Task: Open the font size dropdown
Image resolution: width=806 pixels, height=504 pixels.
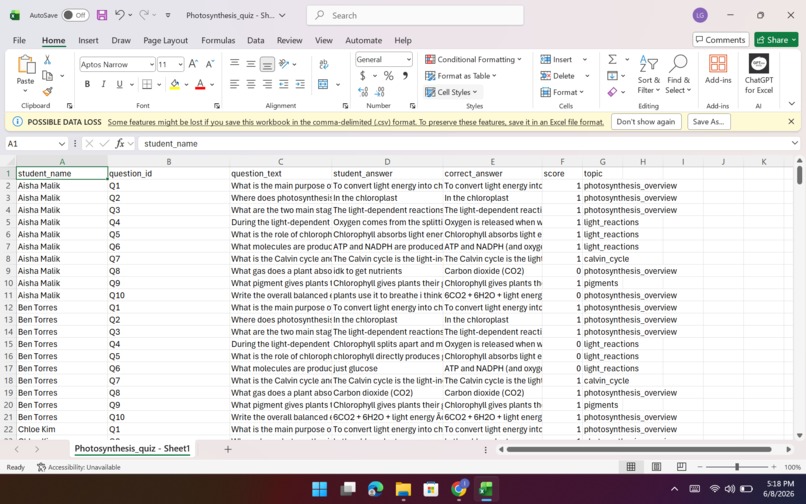Action: pyautogui.click(x=180, y=65)
